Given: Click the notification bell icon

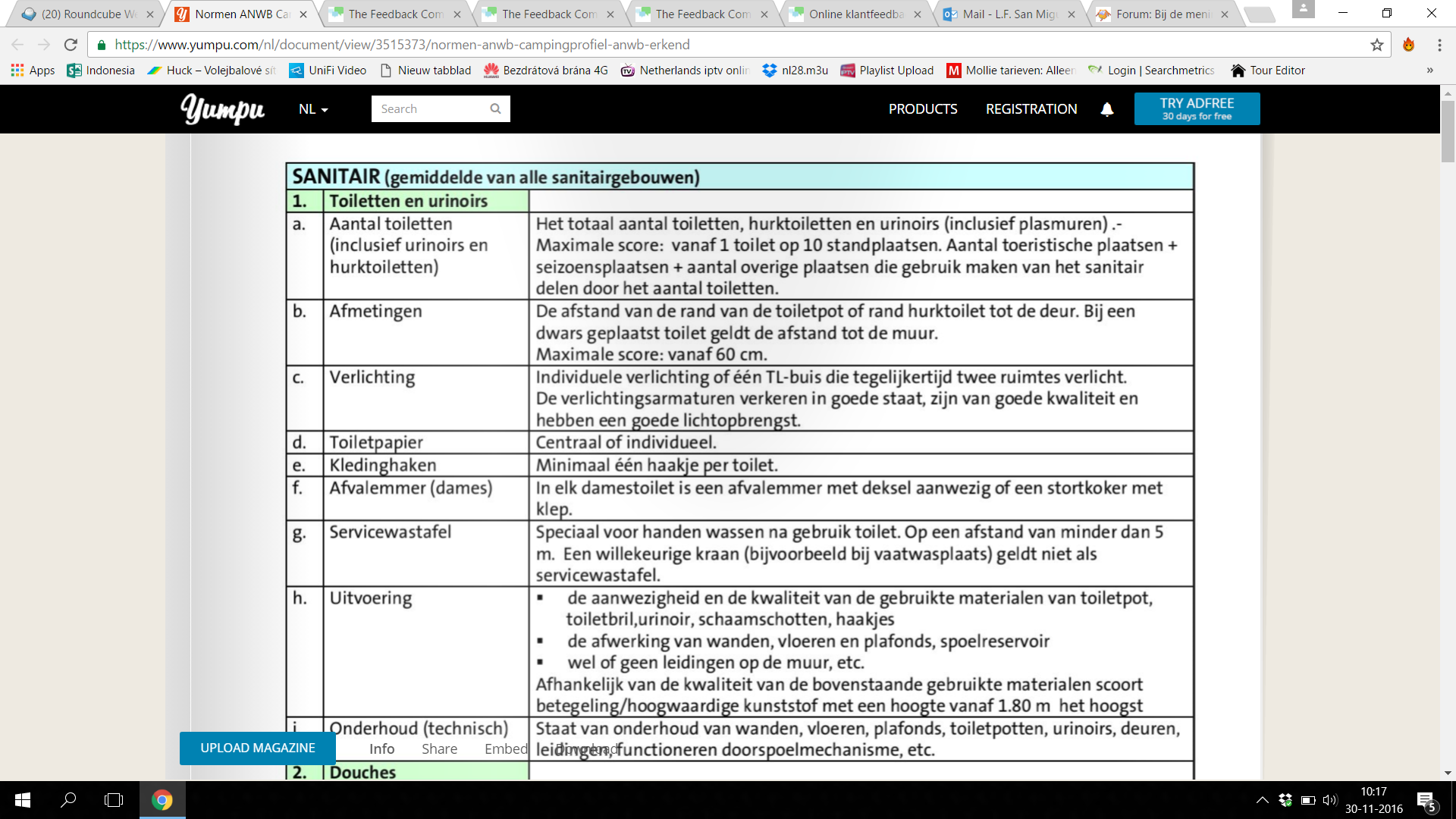Looking at the screenshot, I should point(1106,109).
